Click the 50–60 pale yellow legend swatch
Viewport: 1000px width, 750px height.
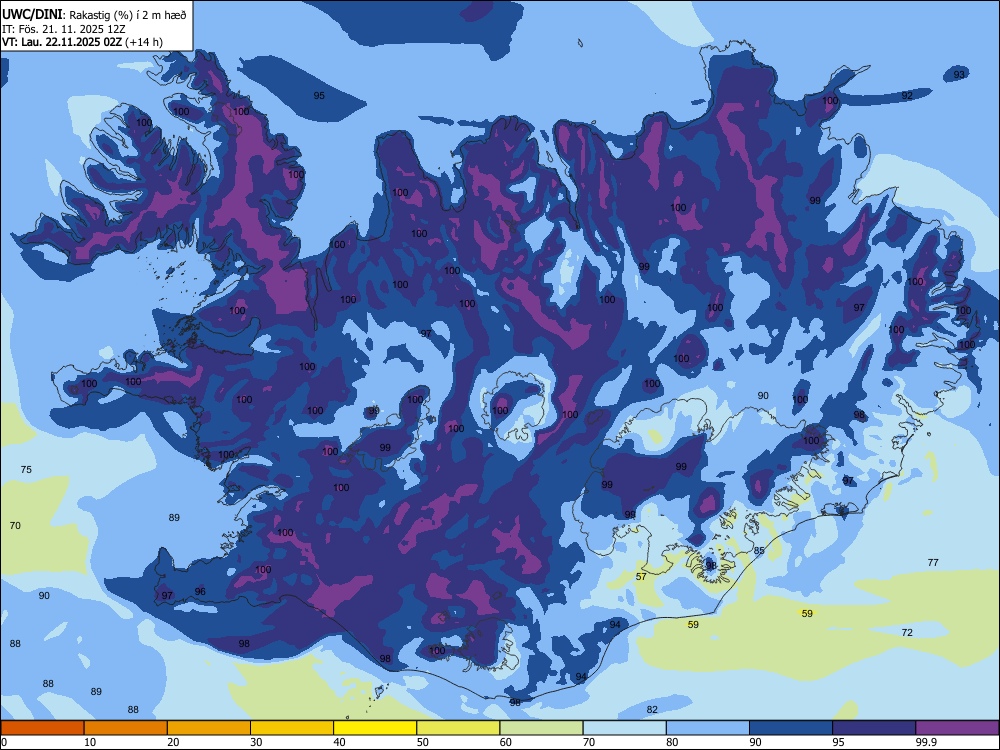pos(458,728)
